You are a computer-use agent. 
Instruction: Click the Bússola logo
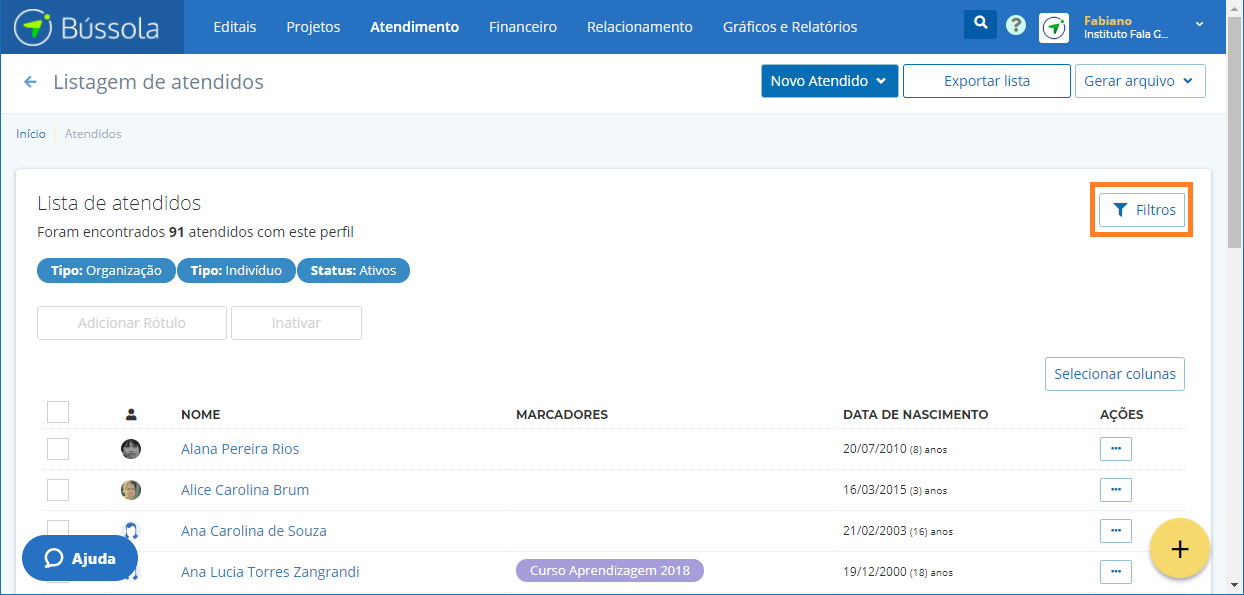point(87,27)
